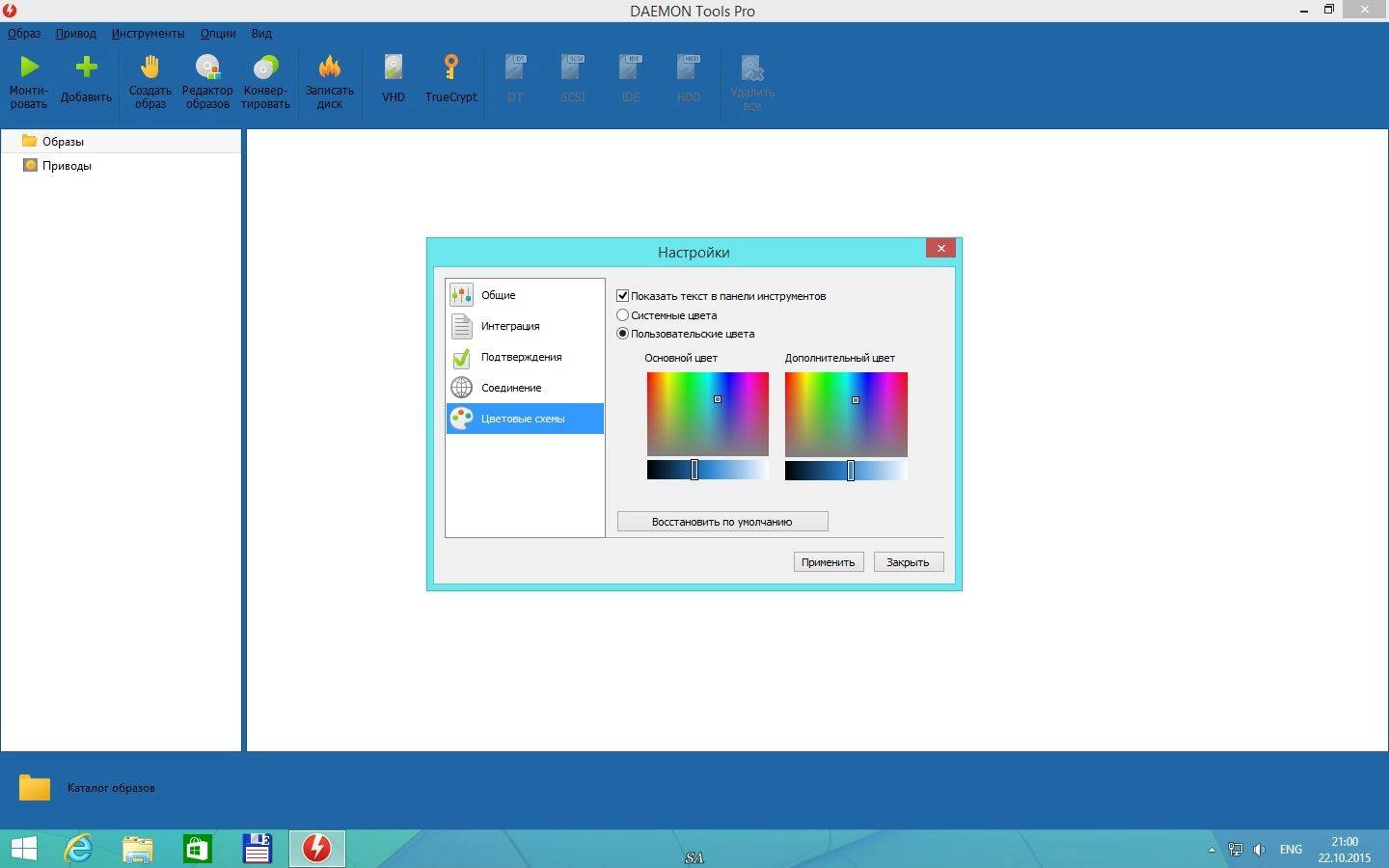Click the SCSI drive toolbar icon
1389x868 pixels.
573,67
